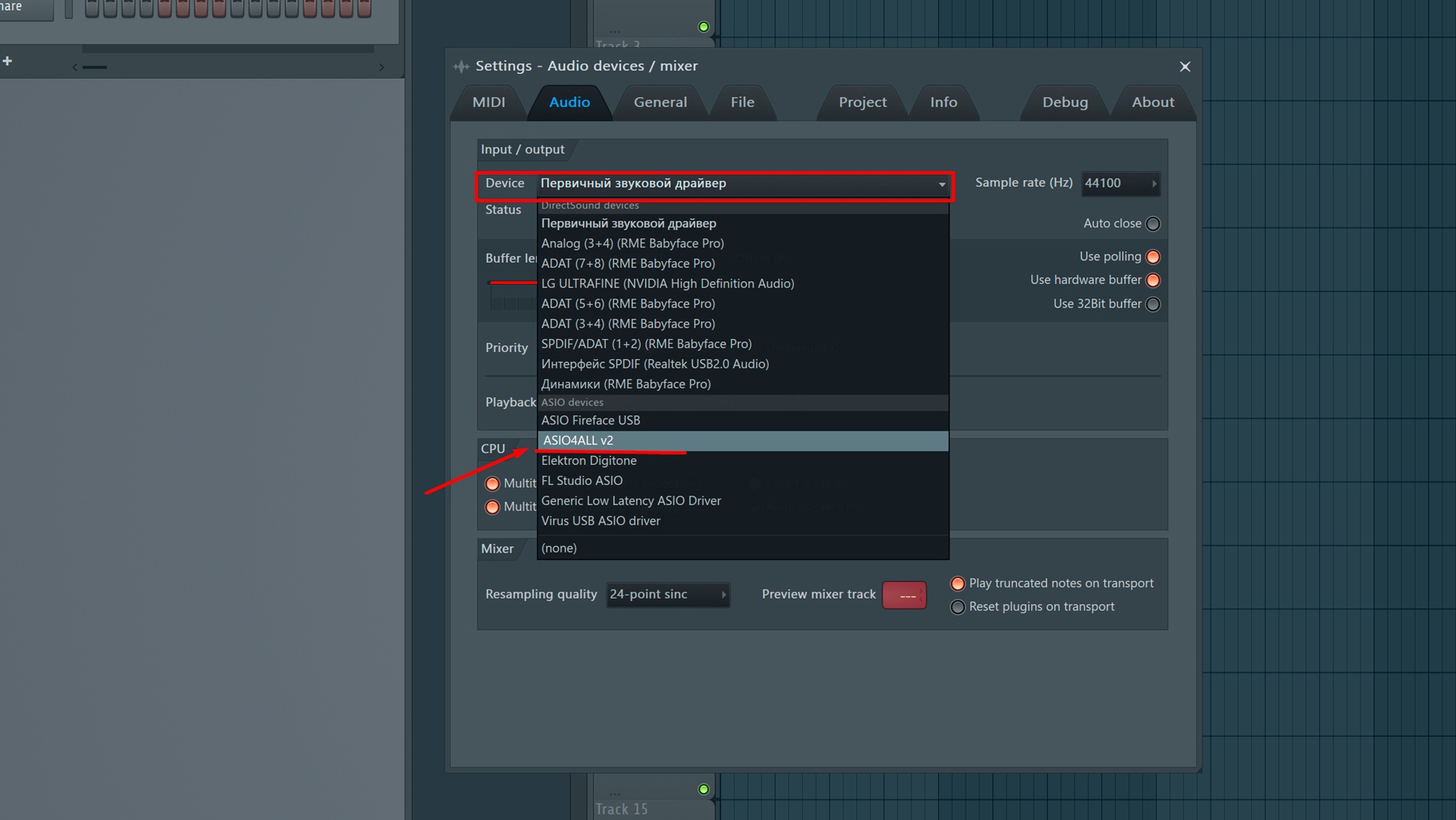1456x820 pixels.
Task: Toggle the Auto close option
Action: click(x=1153, y=224)
